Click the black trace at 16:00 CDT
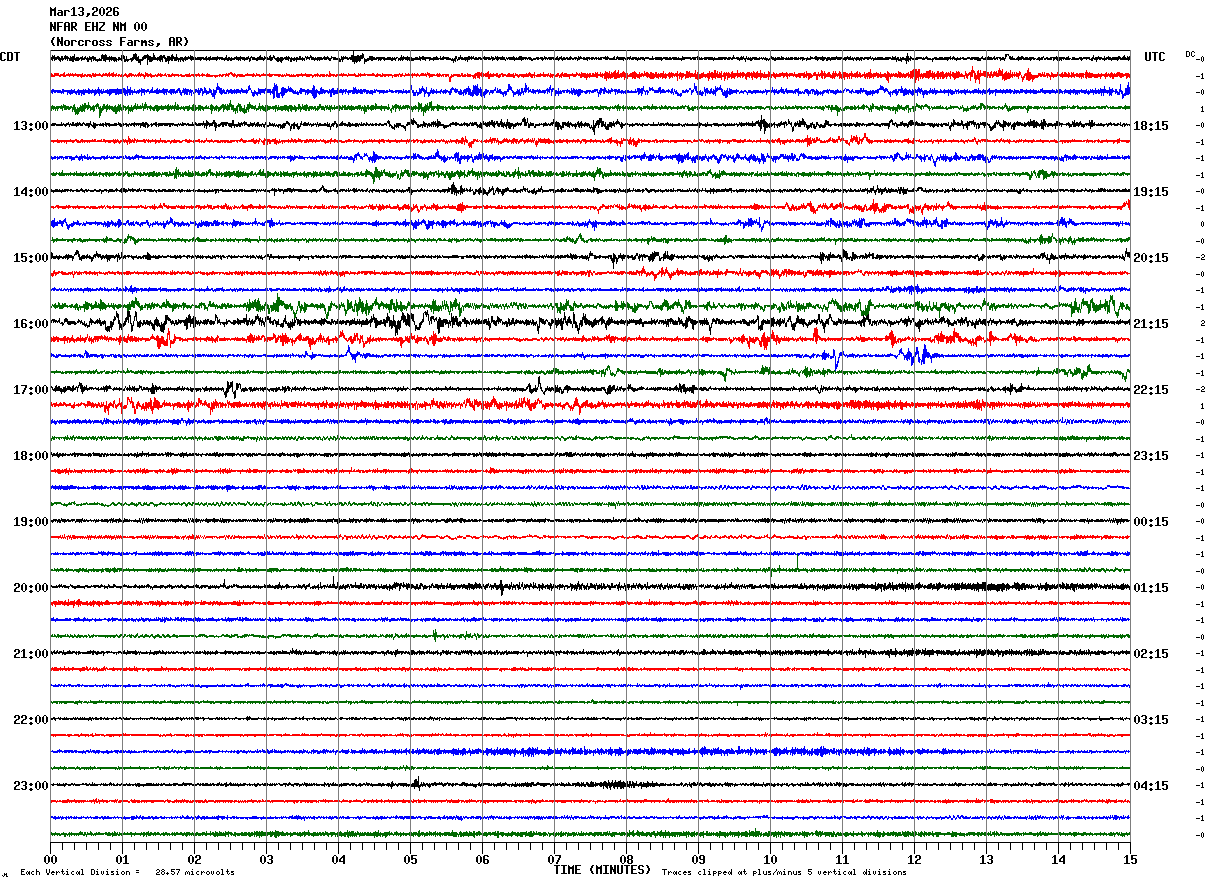The image size is (1210, 886). click(x=590, y=322)
